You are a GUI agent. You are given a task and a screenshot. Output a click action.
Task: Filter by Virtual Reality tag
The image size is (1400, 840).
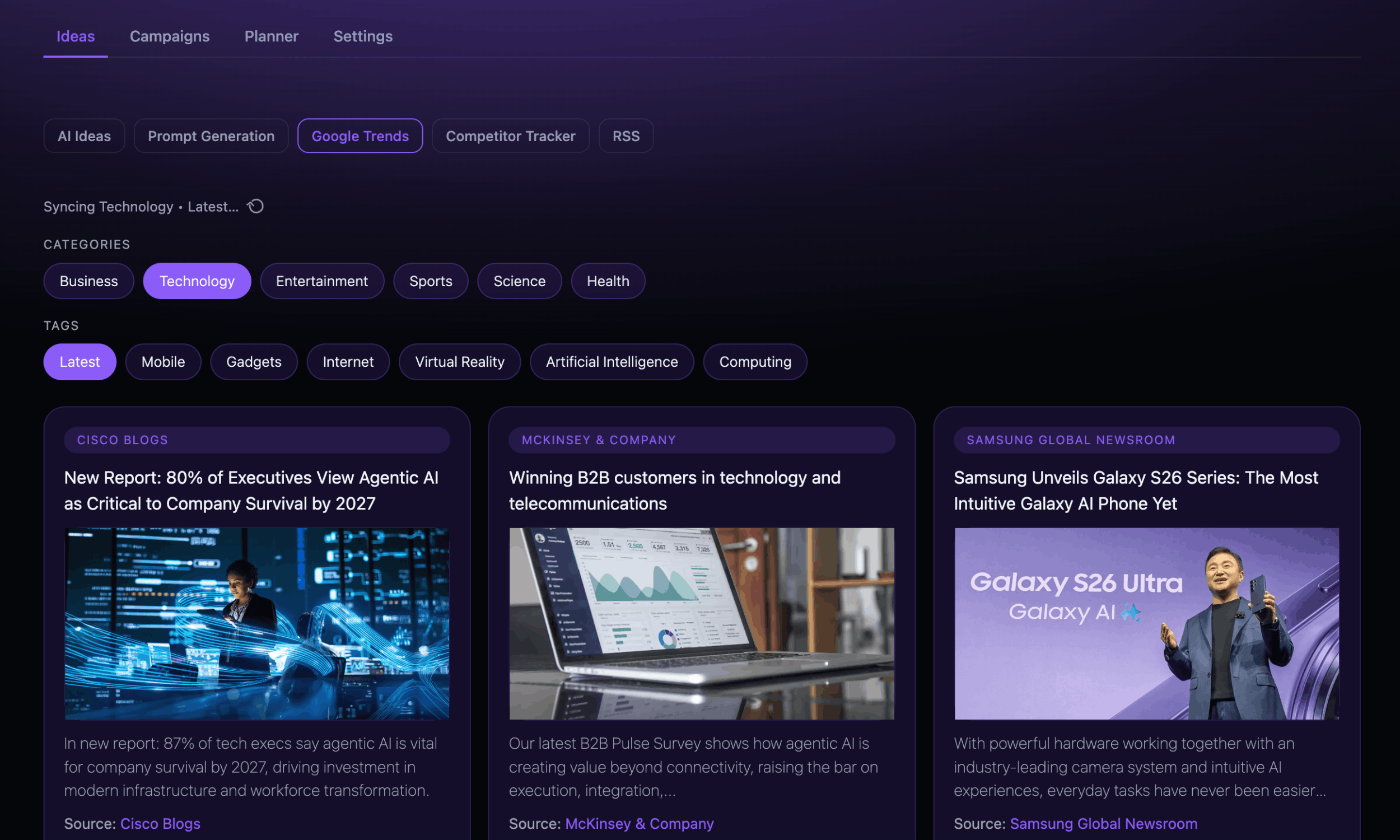[x=460, y=362]
